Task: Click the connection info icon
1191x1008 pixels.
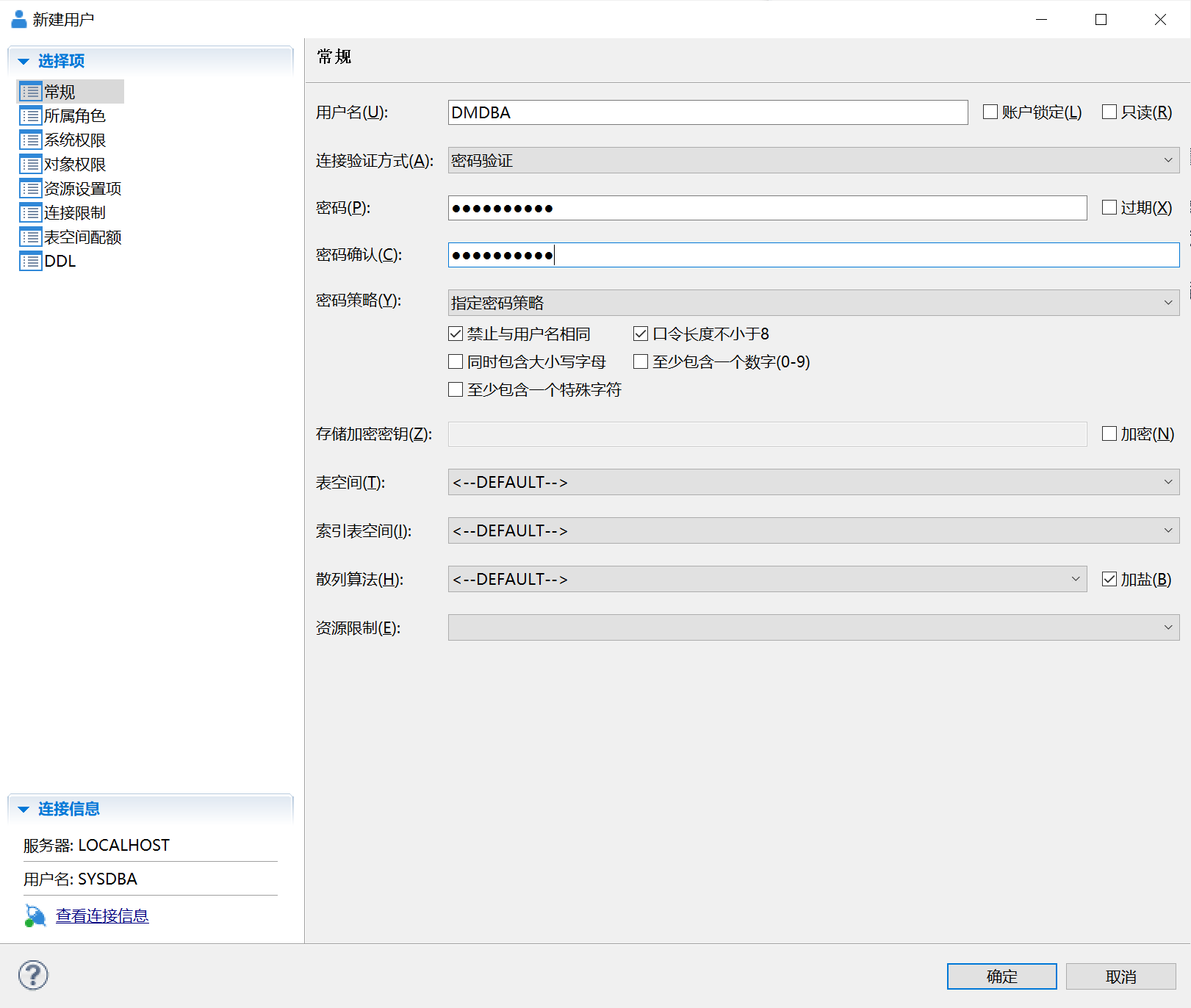Action: pyautogui.click(x=35, y=916)
